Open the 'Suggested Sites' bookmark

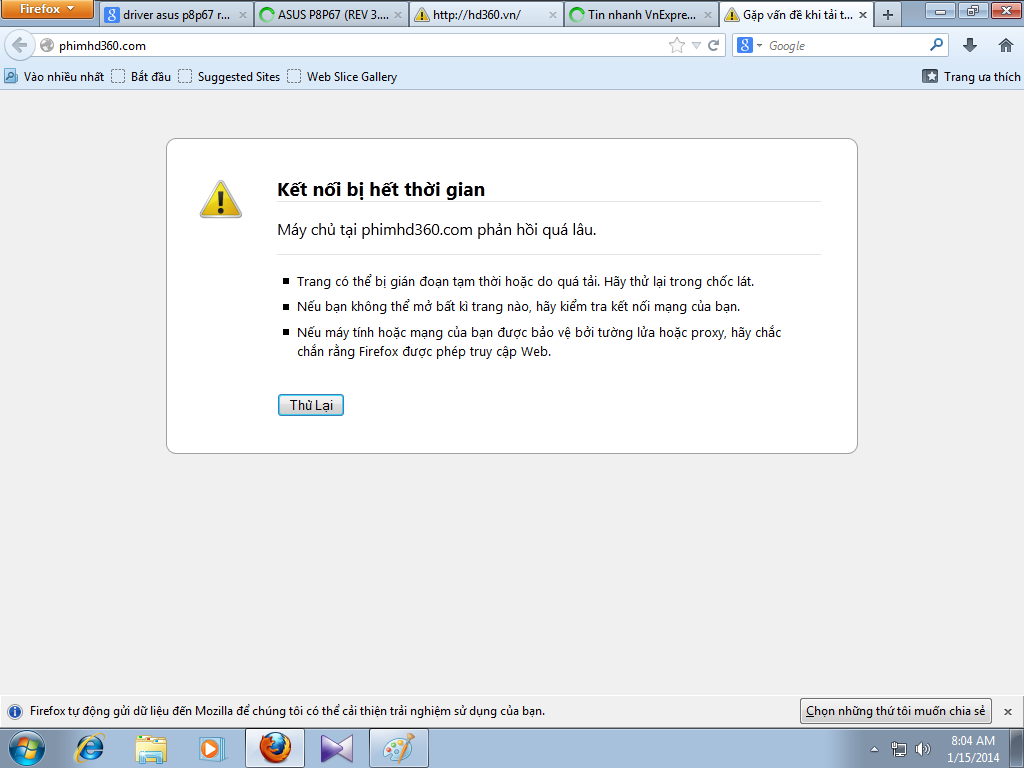coord(229,76)
